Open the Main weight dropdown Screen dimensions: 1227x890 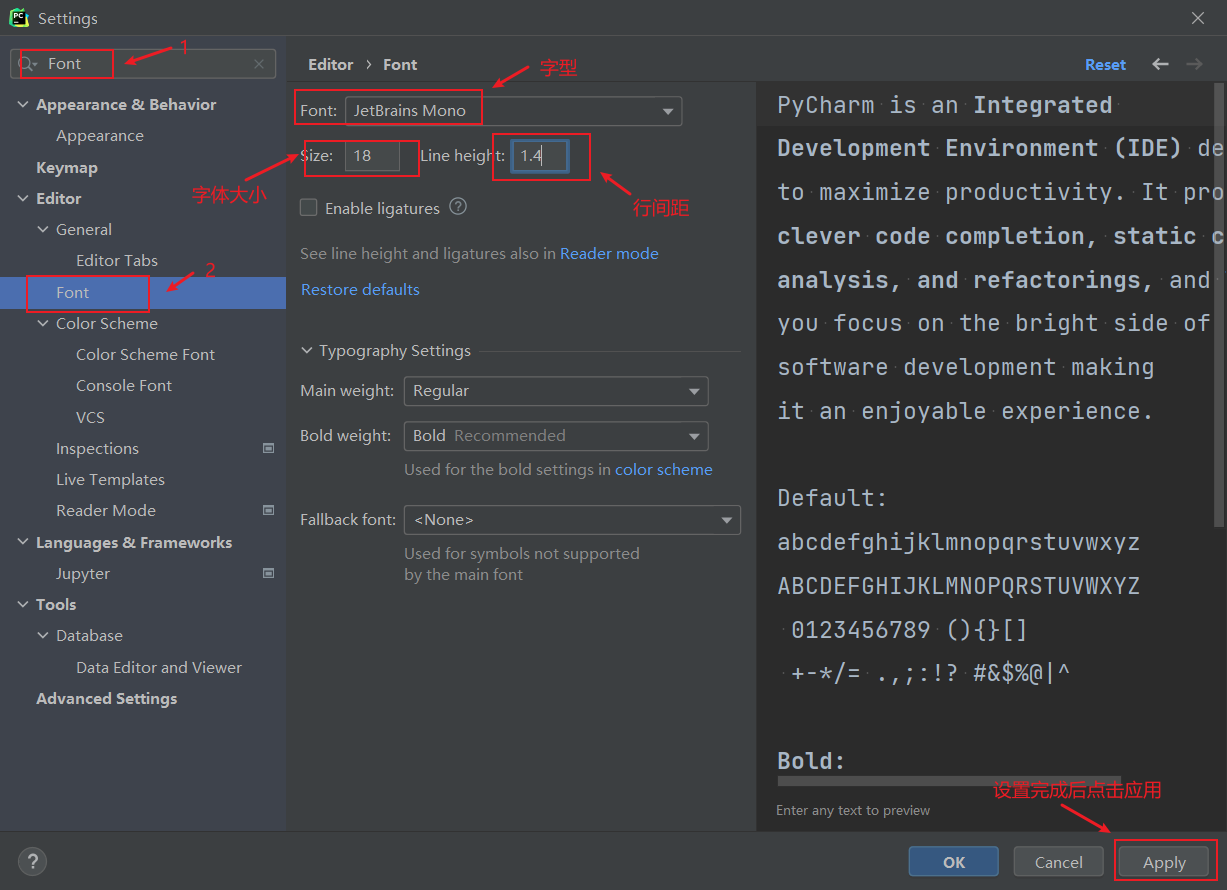(x=556, y=391)
